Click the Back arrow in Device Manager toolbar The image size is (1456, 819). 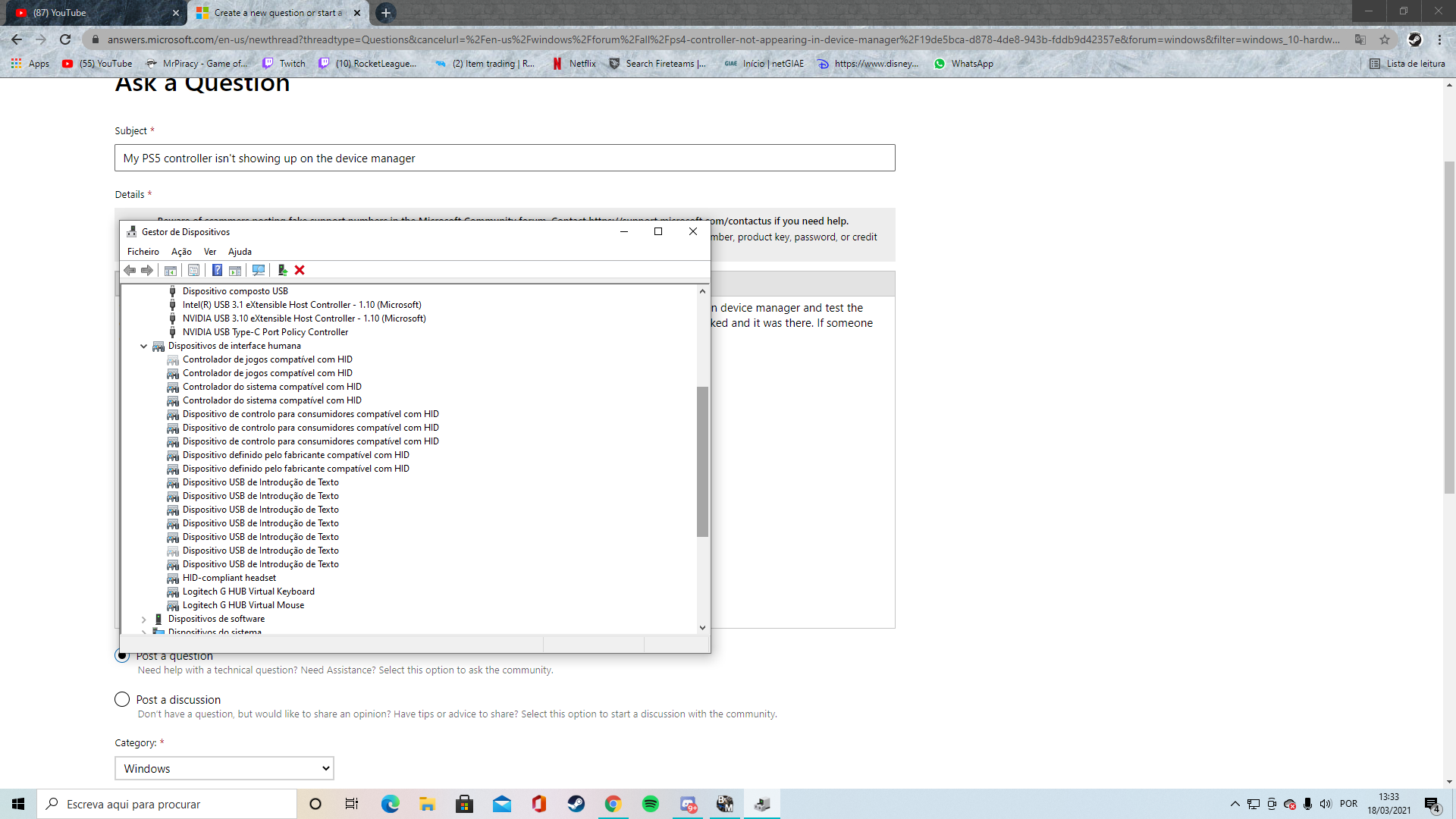[130, 270]
